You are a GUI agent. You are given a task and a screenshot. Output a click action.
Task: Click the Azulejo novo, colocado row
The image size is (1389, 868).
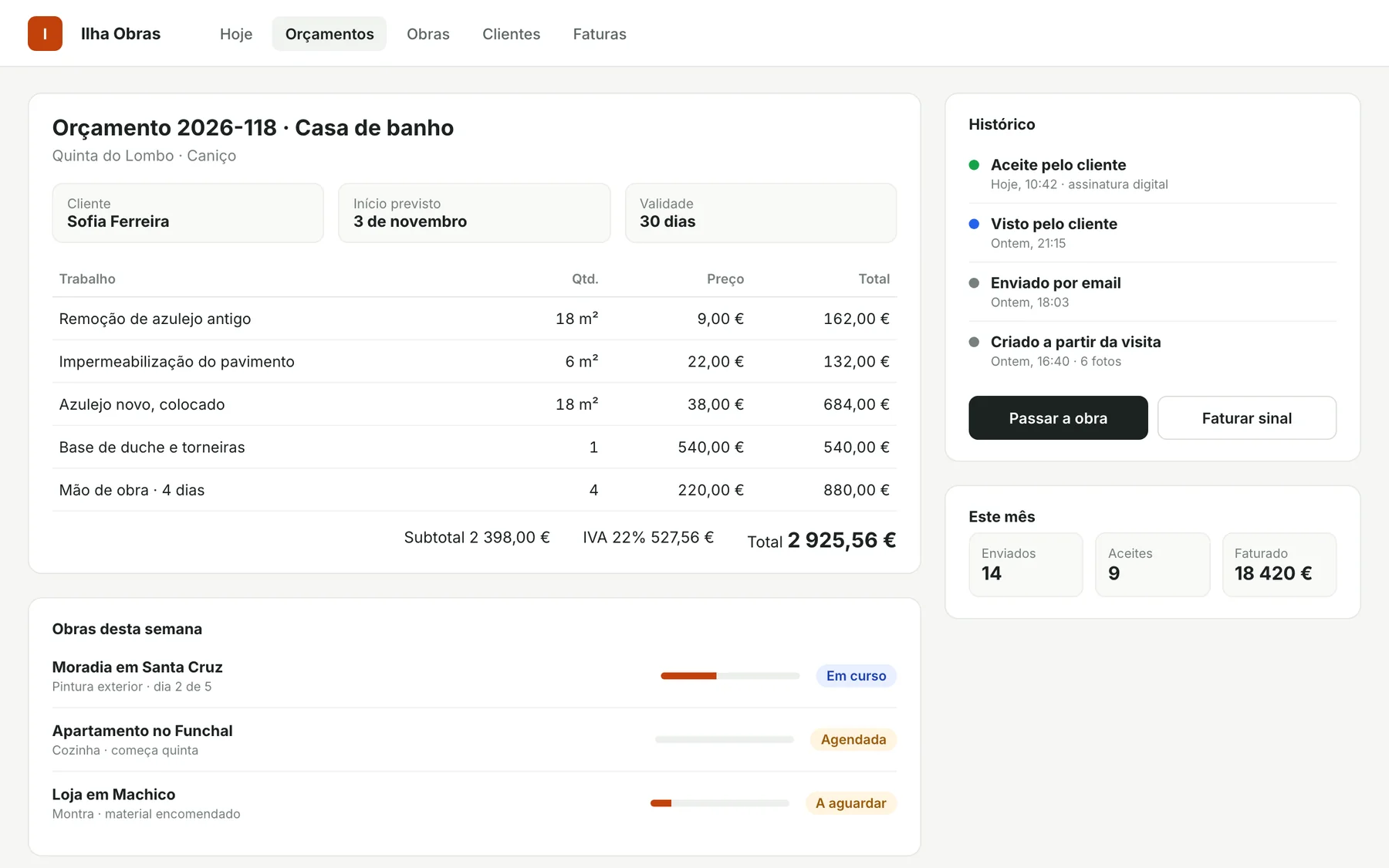[475, 404]
